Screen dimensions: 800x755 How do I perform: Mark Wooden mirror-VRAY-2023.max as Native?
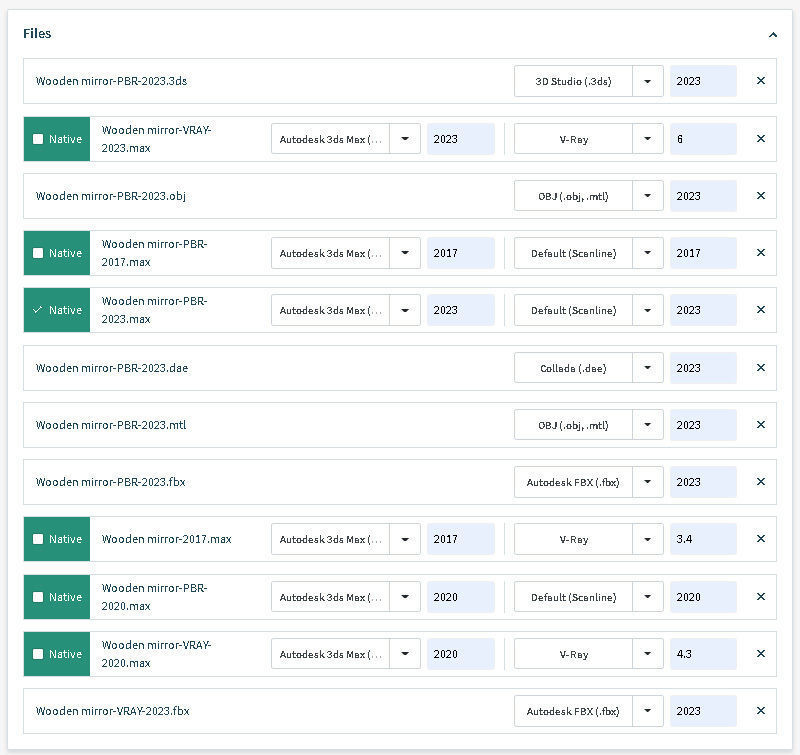38,139
